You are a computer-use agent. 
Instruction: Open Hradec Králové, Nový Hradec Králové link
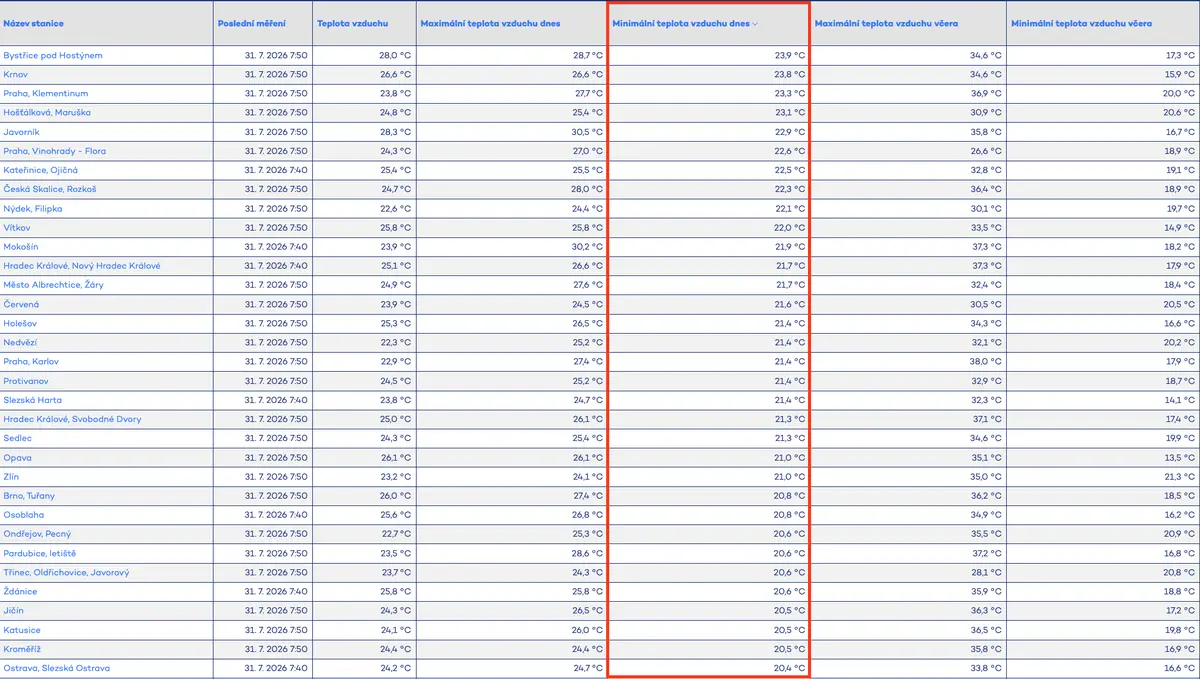click(x=82, y=266)
